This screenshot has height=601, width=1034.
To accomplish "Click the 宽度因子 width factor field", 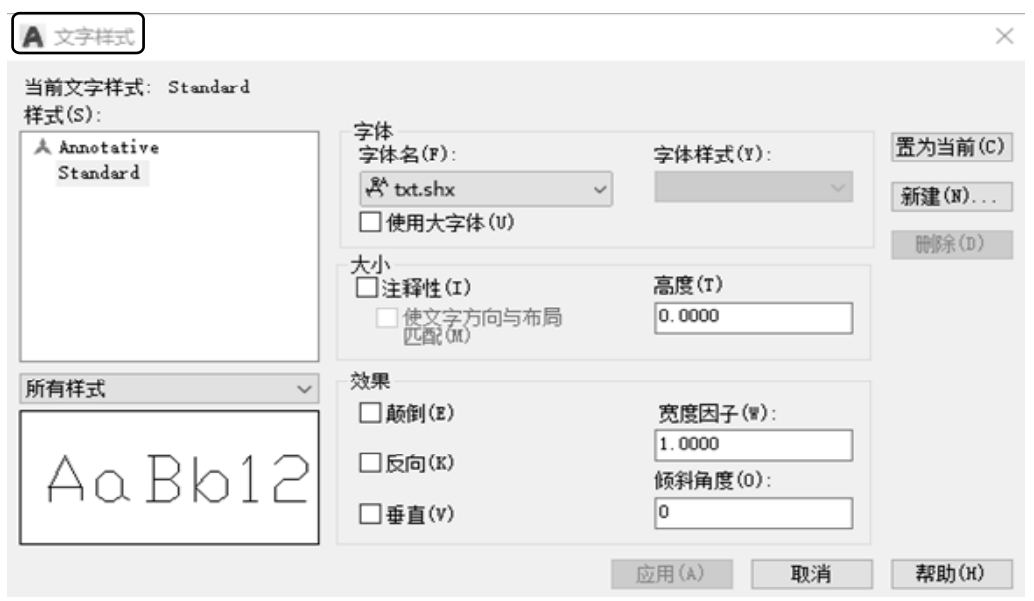I will coord(753,444).
